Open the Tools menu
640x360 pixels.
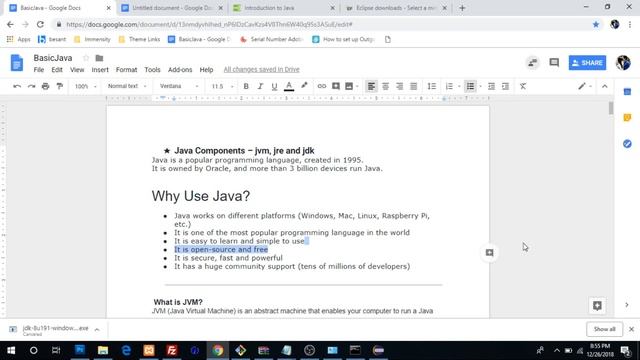click(152, 70)
